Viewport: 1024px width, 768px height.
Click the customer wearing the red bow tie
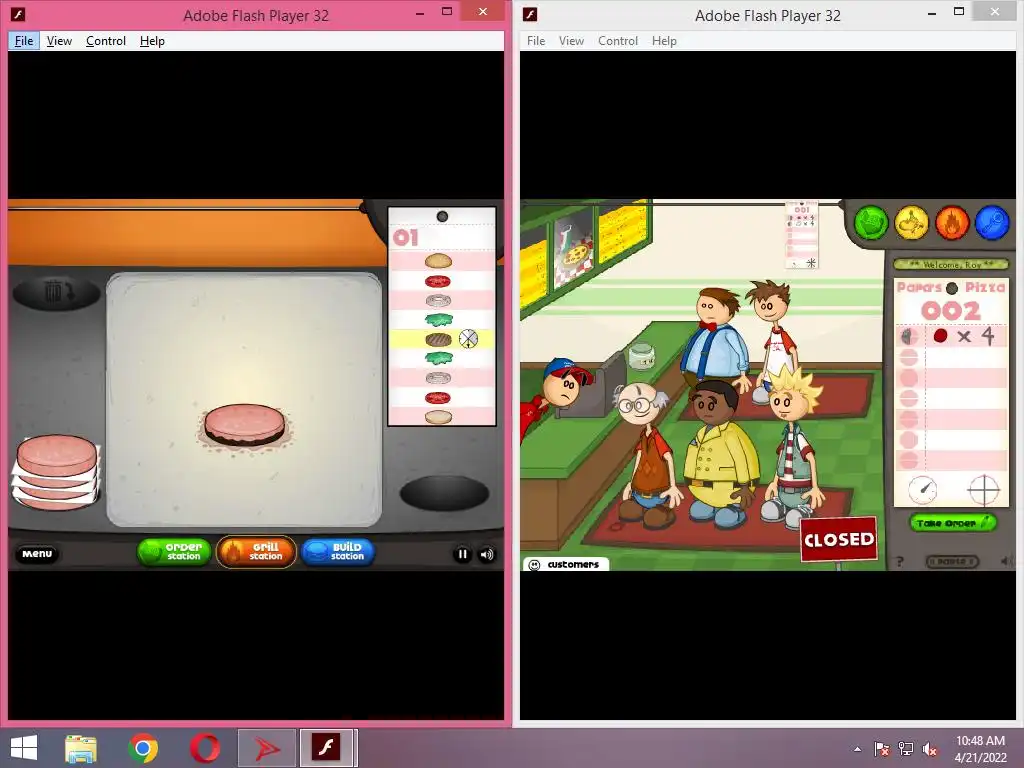[716, 338]
